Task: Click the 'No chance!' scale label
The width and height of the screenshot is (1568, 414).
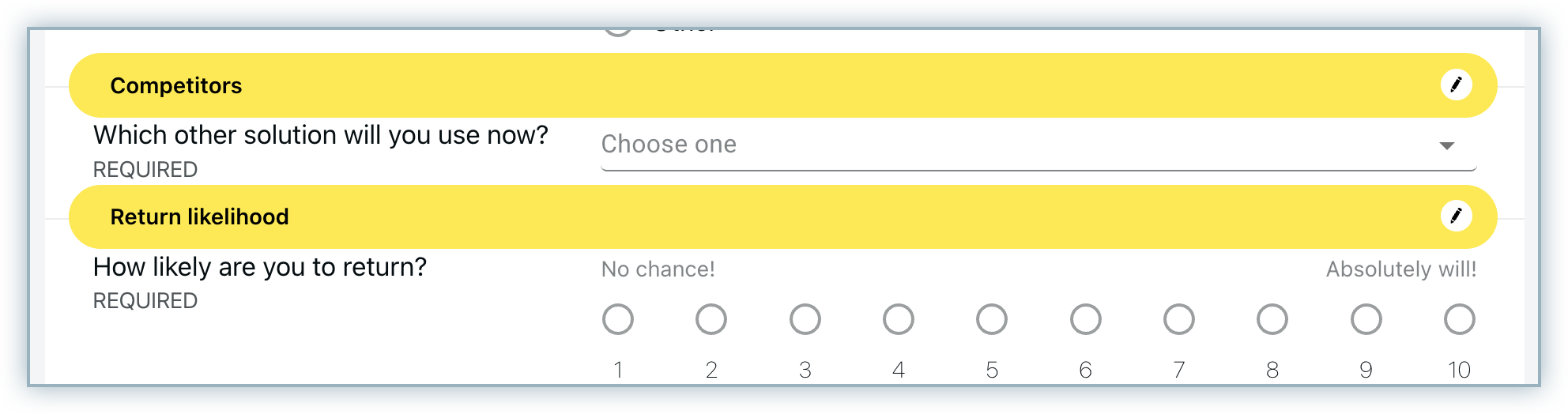Action: click(x=658, y=269)
